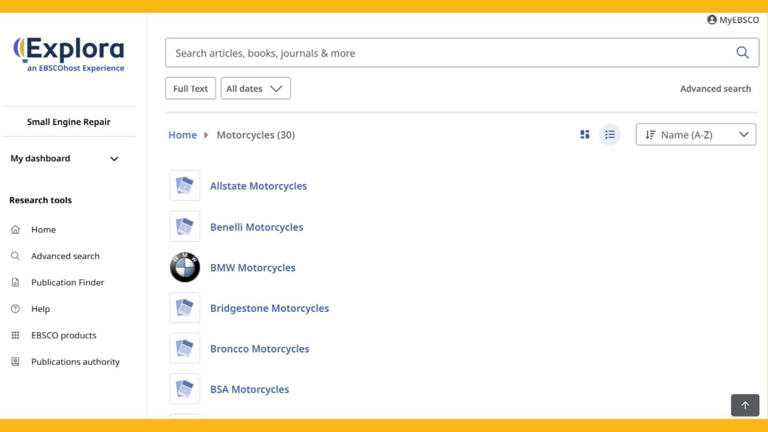Open the All dates dropdown

point(255,88)
